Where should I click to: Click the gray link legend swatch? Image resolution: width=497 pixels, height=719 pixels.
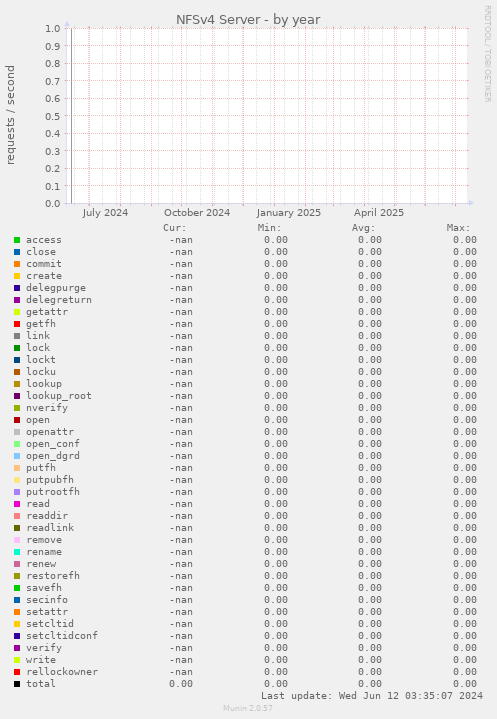point(17,336)
